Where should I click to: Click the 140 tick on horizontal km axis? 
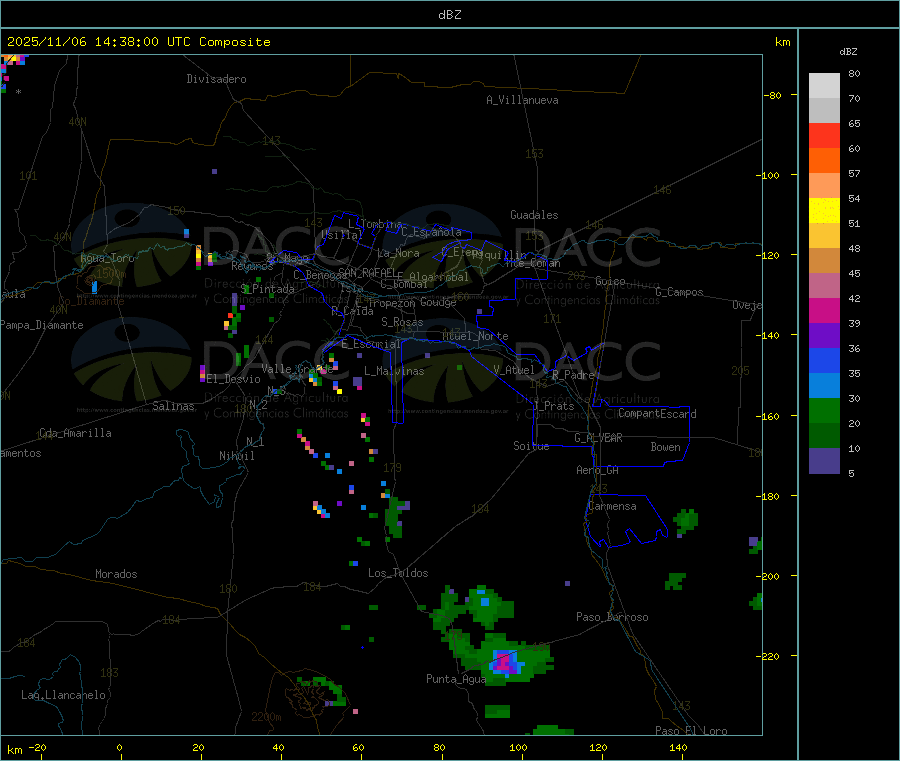[x=678, y=747]
